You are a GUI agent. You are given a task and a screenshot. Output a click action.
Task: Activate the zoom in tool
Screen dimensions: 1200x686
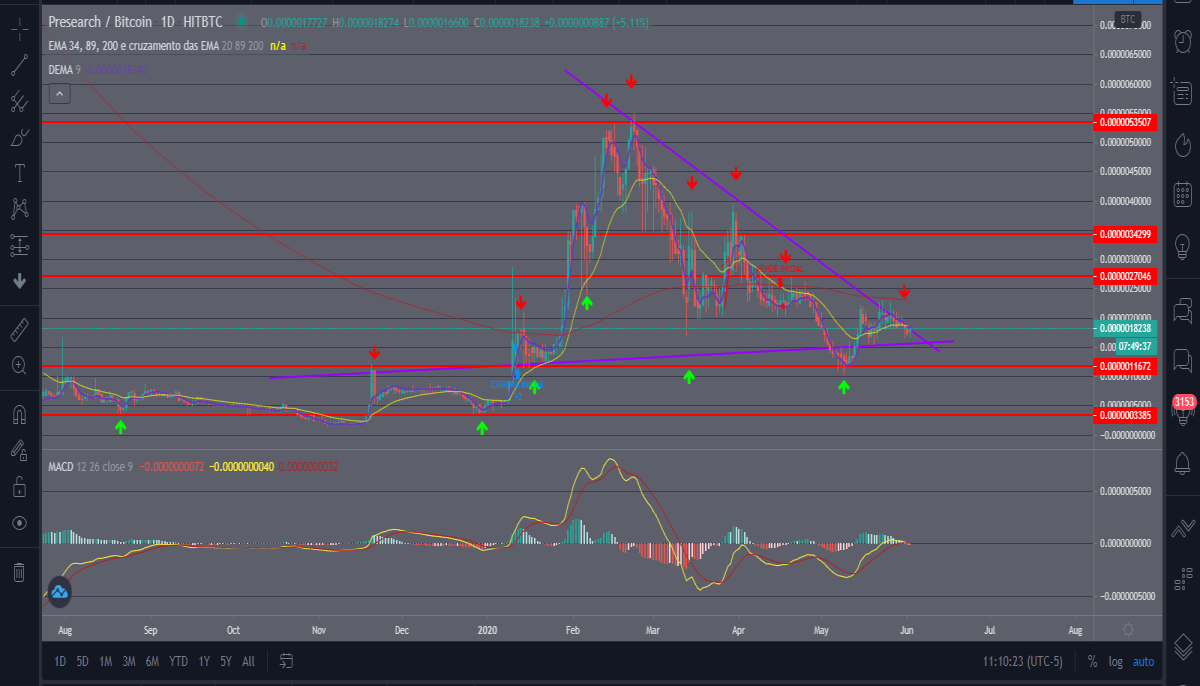[x=19, y=365]
